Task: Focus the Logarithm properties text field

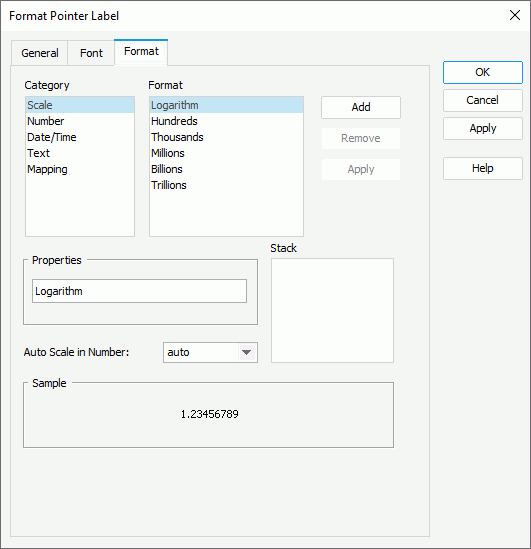Action: [x=139, y=291]
